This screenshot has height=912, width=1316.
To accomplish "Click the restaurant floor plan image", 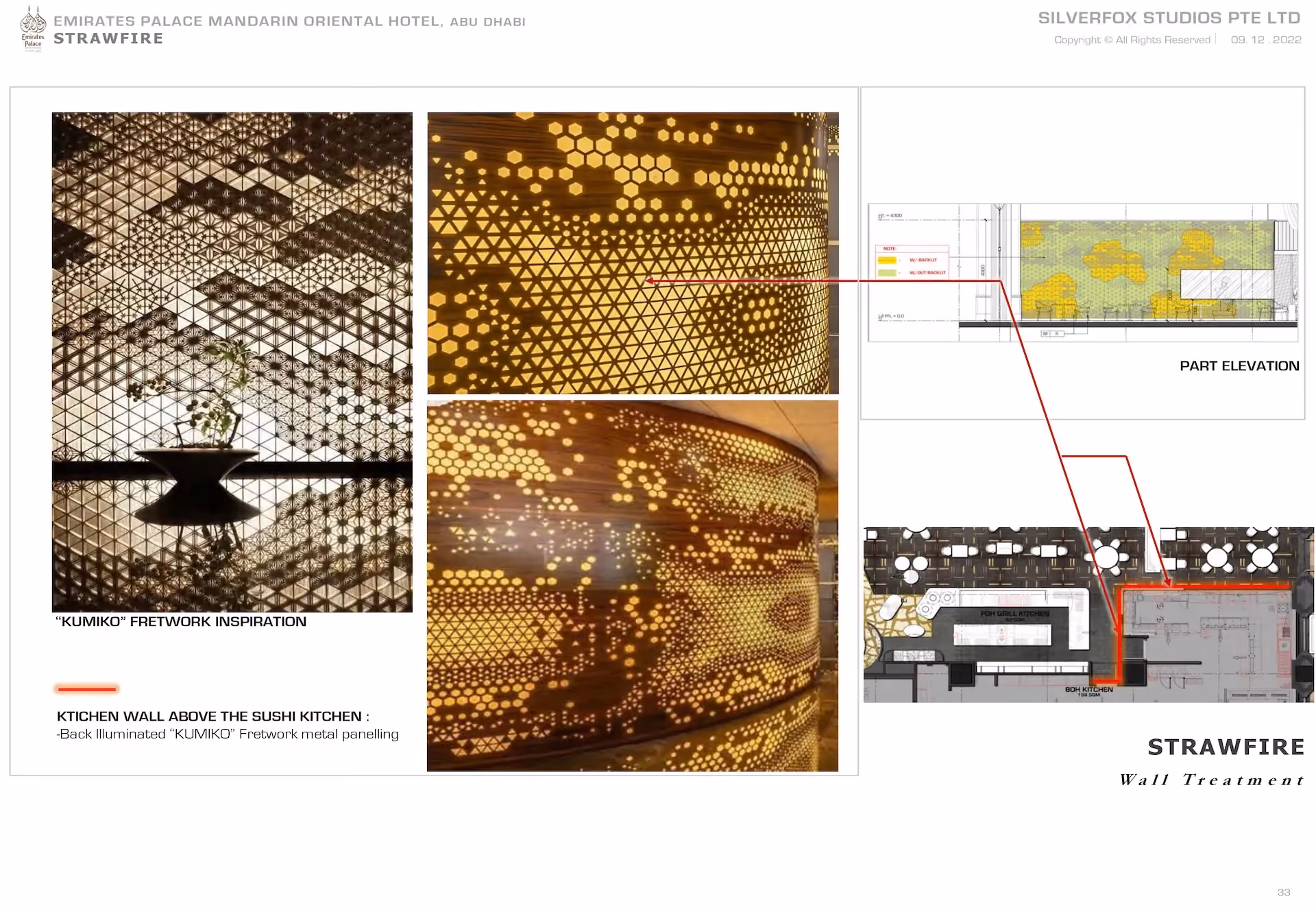I will tap(1088, 614).
